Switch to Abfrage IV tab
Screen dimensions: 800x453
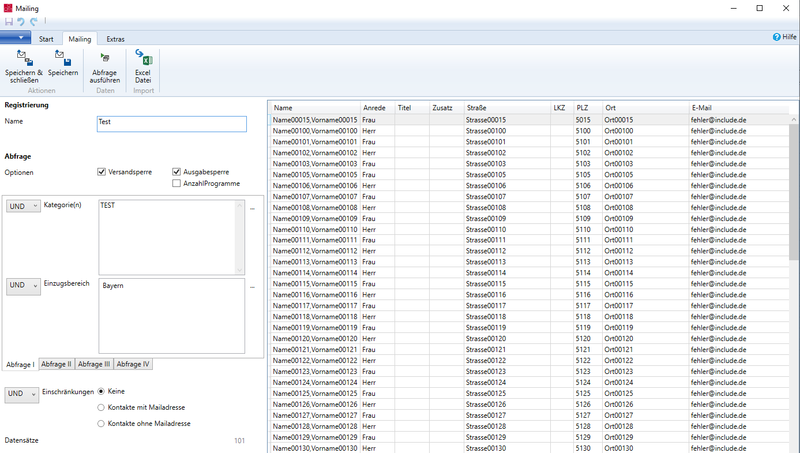click(x=133, y=364)
